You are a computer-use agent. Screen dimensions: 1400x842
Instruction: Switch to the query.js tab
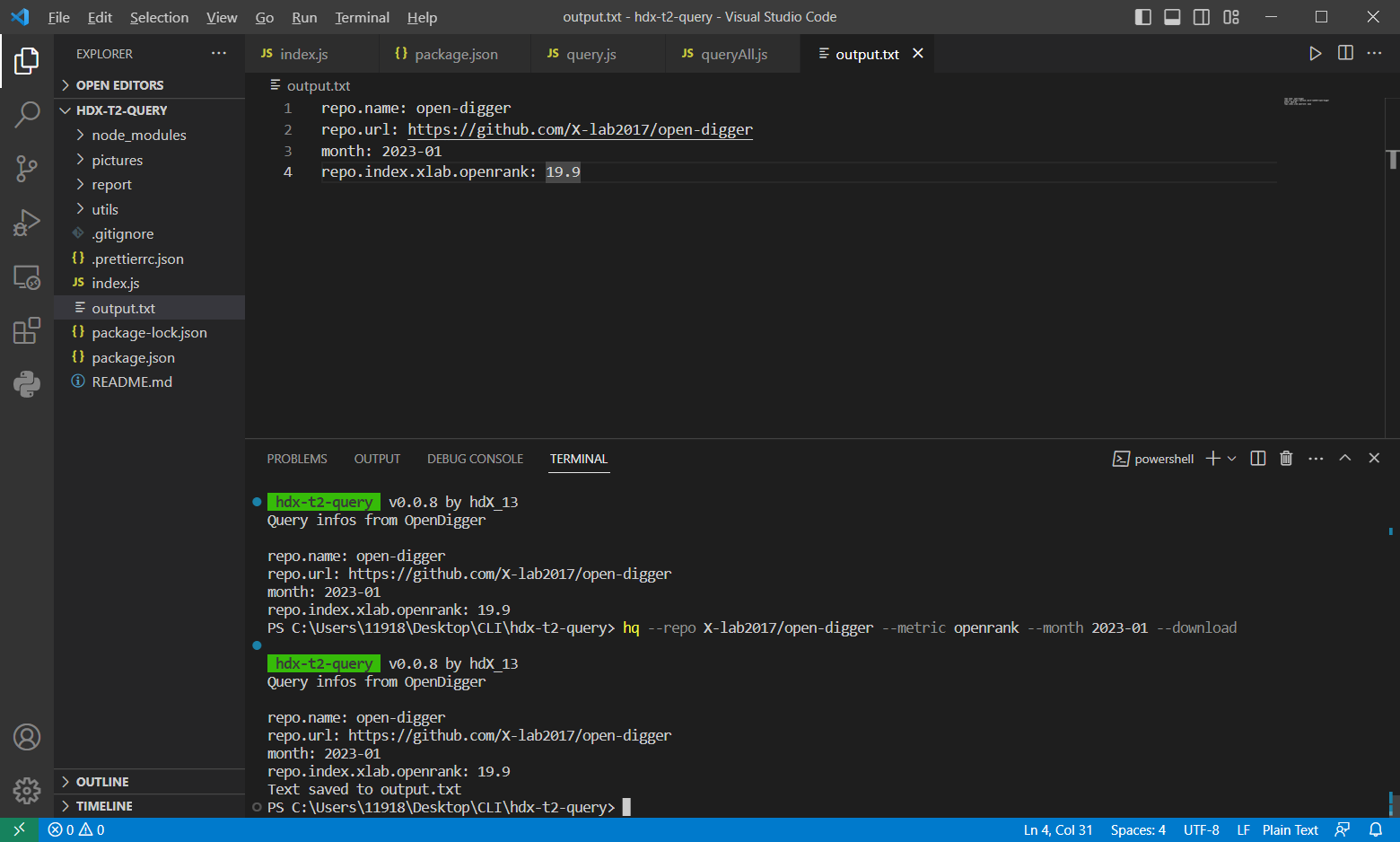(x=591, y=54)
